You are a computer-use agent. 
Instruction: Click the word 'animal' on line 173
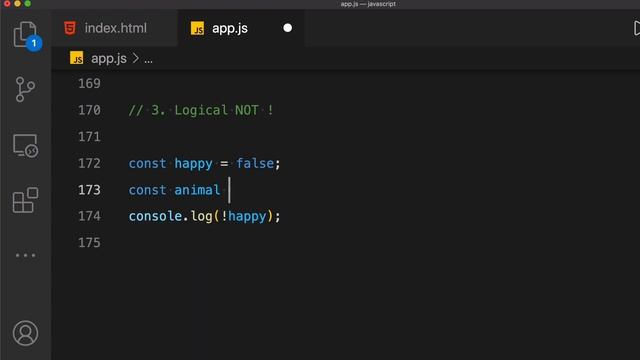tap(197, 190)
